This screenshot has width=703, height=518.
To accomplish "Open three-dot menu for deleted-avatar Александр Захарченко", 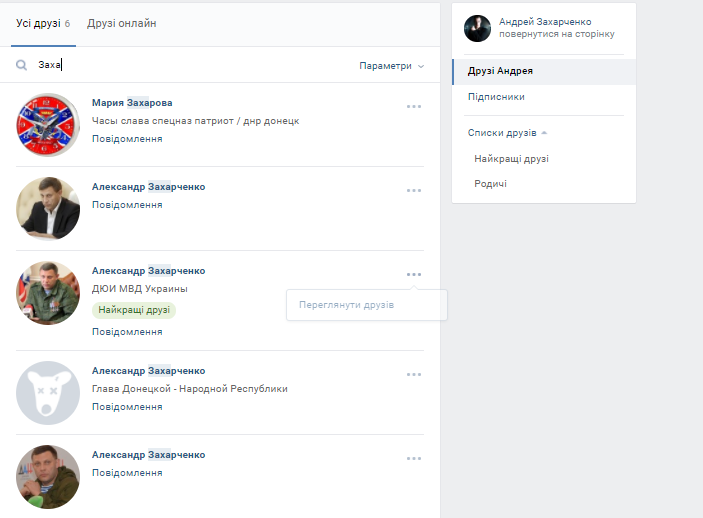I will (414, 374).
